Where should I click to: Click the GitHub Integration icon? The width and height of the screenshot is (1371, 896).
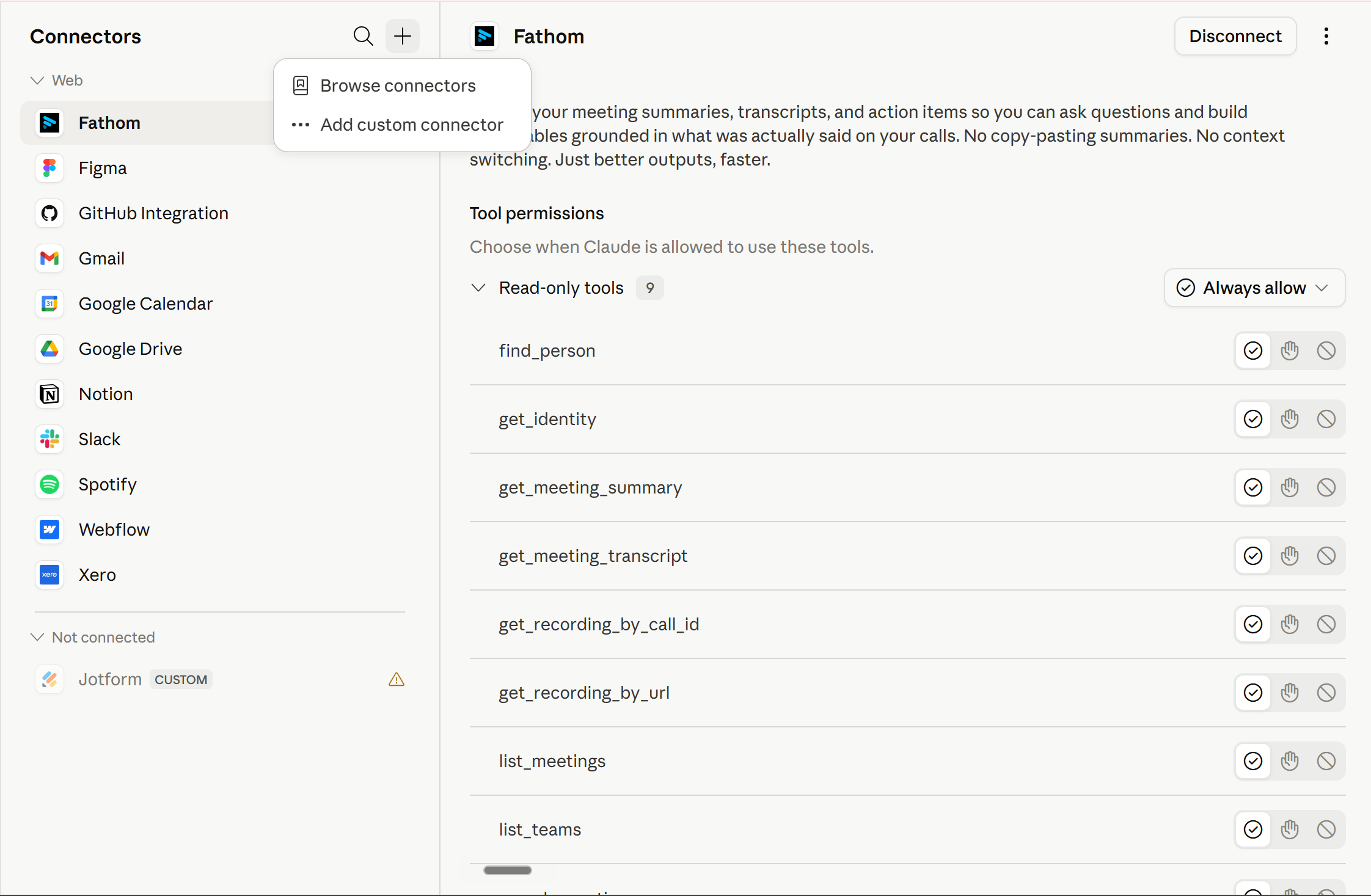[49, 213]
